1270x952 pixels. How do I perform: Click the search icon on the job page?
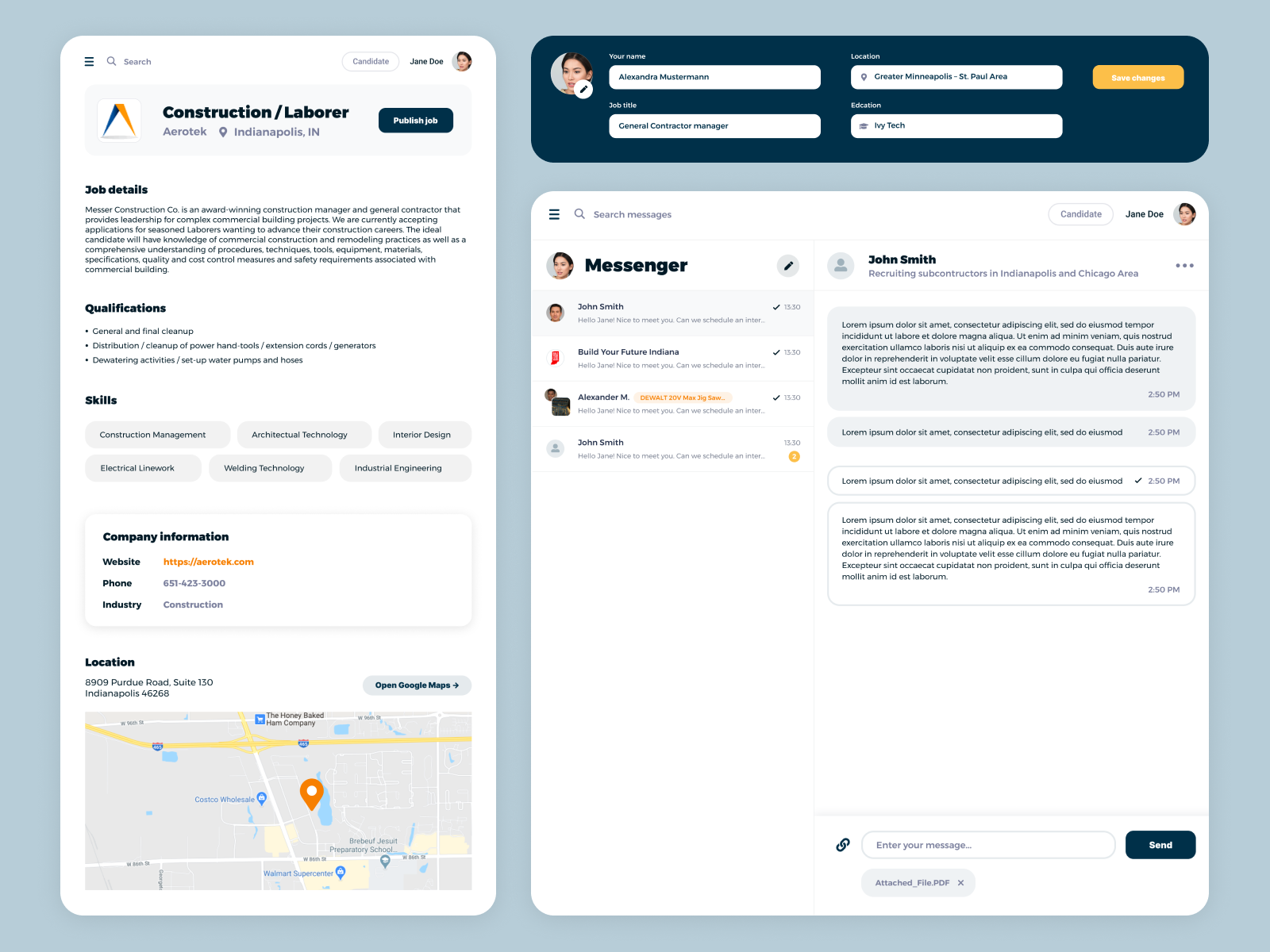click(x=111, y=61)
